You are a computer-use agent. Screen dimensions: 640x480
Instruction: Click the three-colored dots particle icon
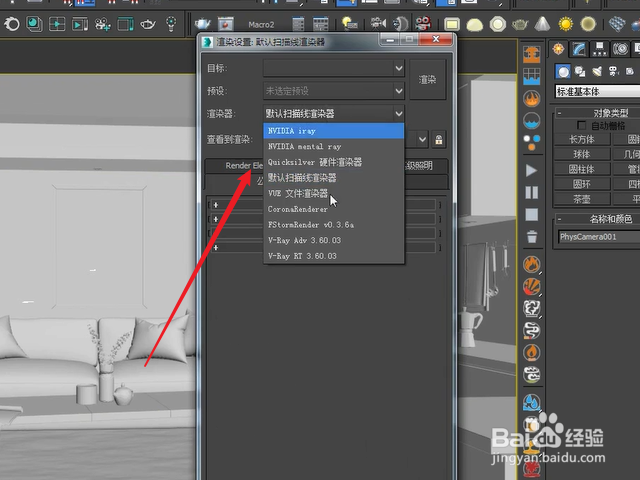tap(532, 142)
